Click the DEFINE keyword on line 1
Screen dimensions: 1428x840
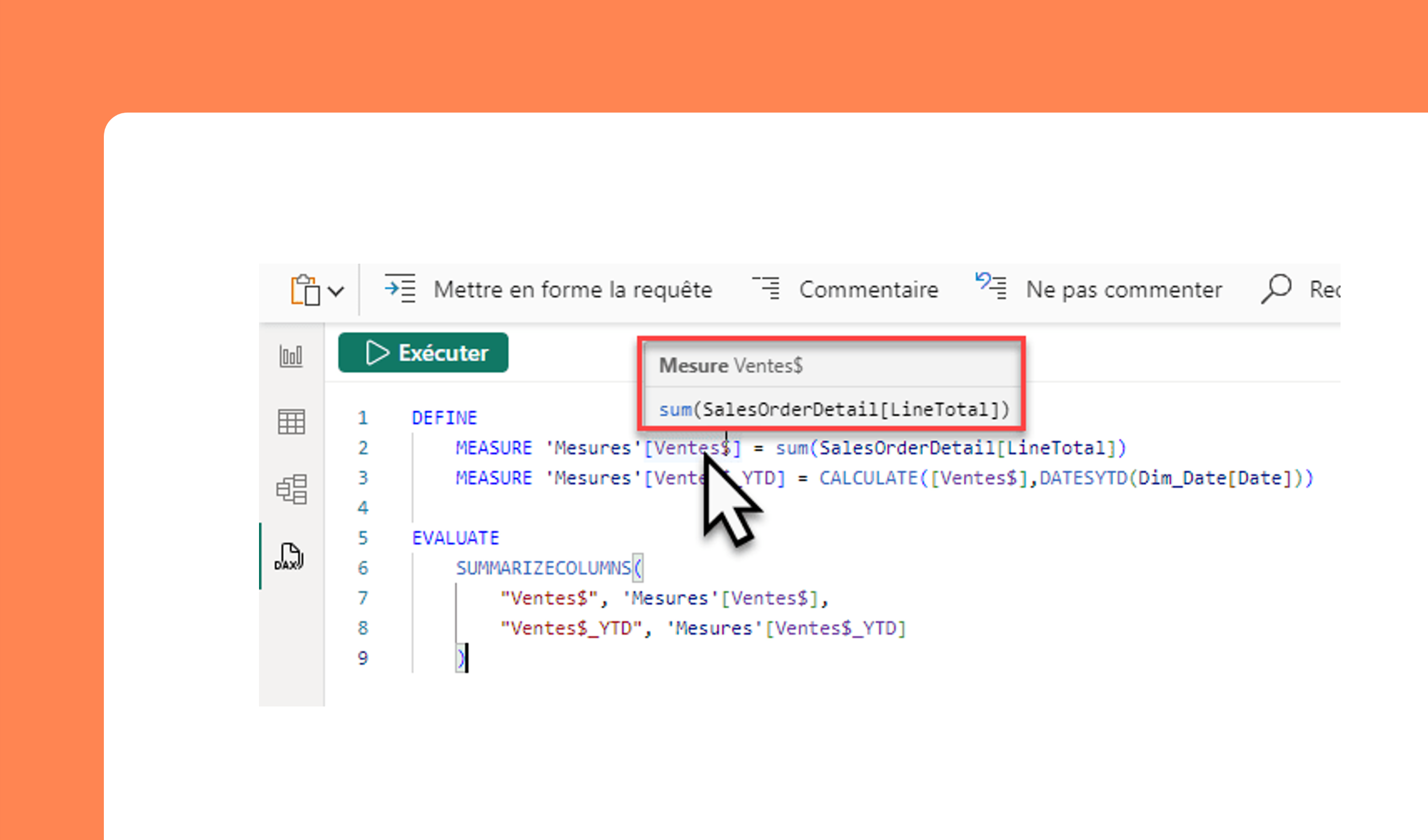coord(444,418)
